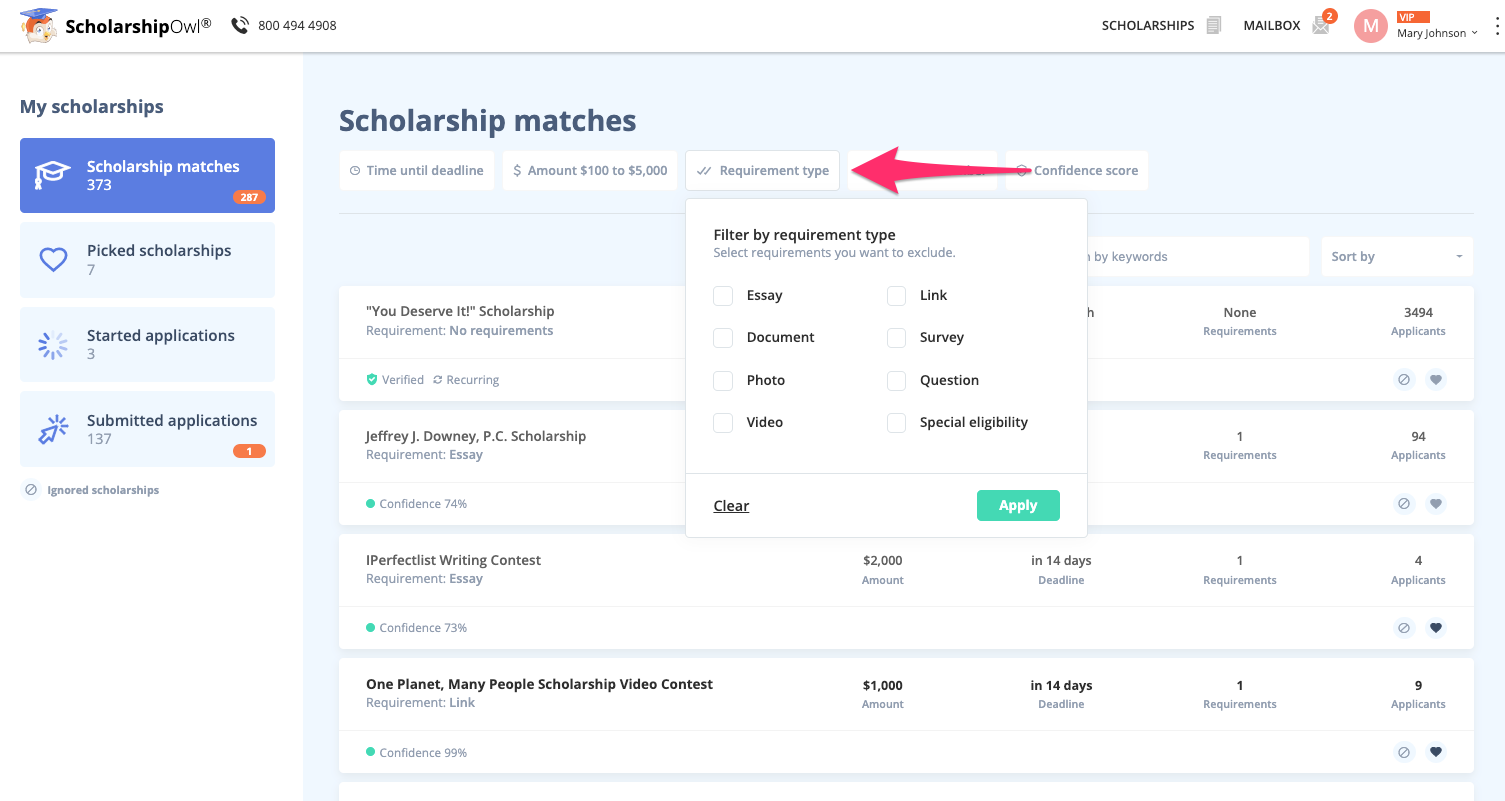This screenshot has height=801, width=1505.
Task: Toggle the Special eligibility checkbox
Action: [897, 423]
